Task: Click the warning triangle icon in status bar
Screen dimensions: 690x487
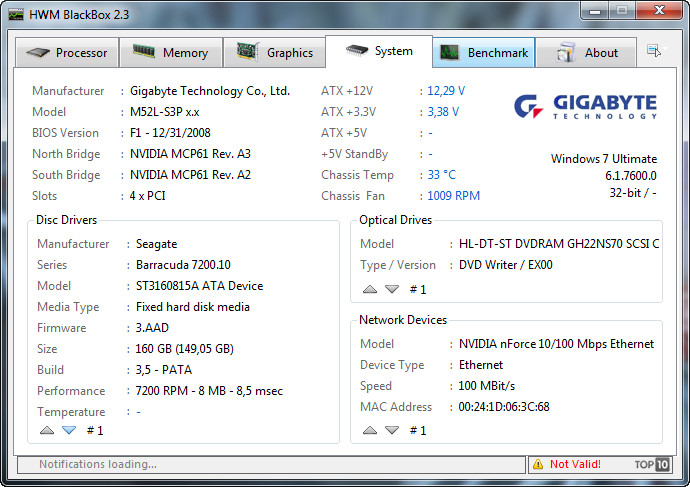Action: (x=538, y=464)
